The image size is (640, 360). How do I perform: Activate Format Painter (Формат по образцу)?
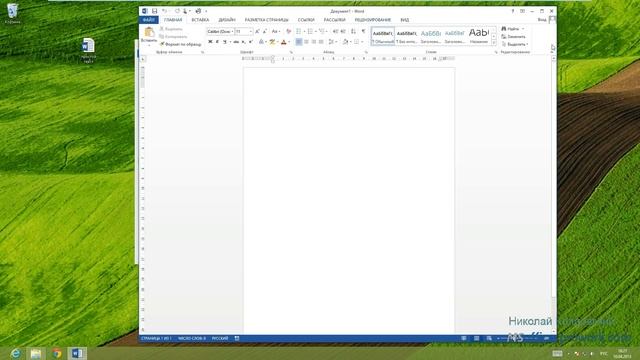(x=180, y=44)
